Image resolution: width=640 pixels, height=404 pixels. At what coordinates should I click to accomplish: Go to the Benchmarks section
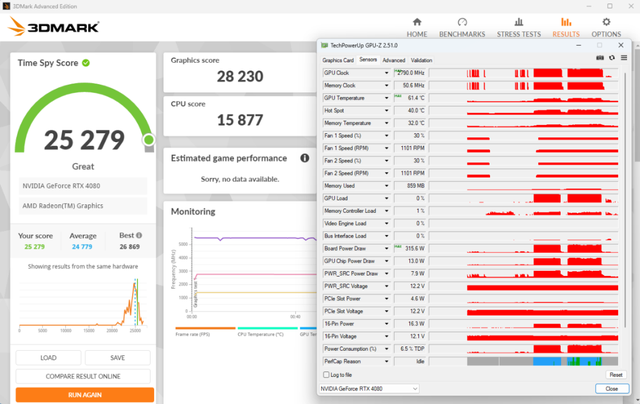pyautogui.click(x=462, y=26)
